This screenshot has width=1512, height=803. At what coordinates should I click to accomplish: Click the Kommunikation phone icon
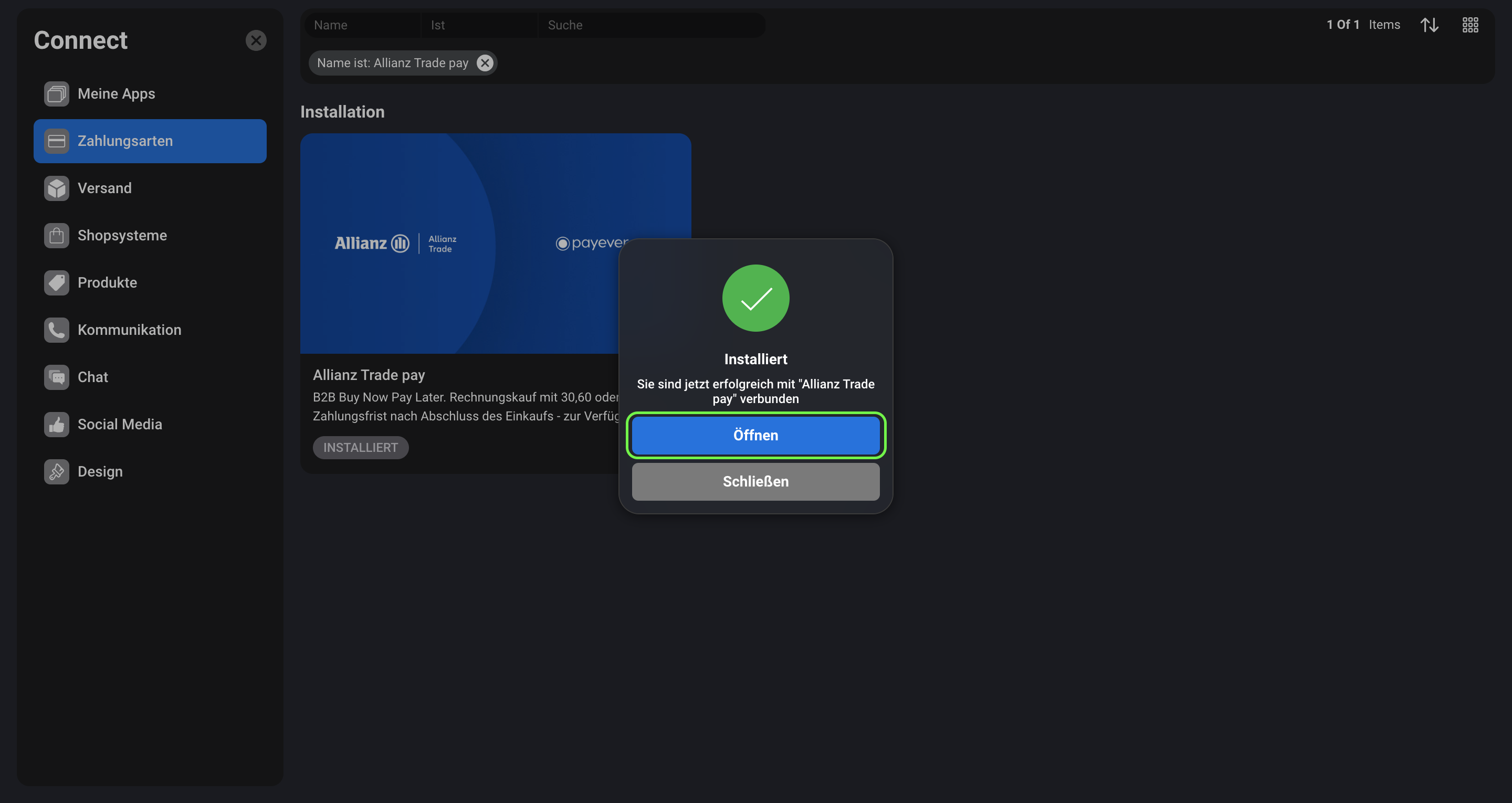[56, 330]
